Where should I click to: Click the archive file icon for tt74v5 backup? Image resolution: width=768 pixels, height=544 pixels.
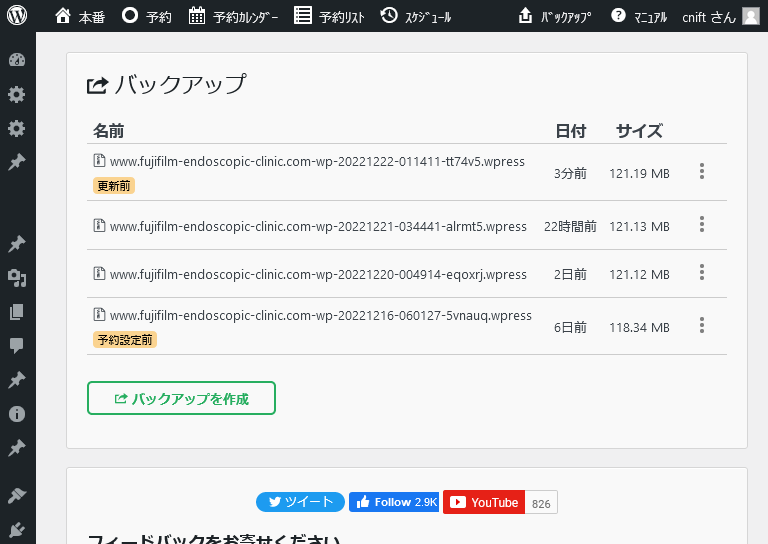coord(99,160)
